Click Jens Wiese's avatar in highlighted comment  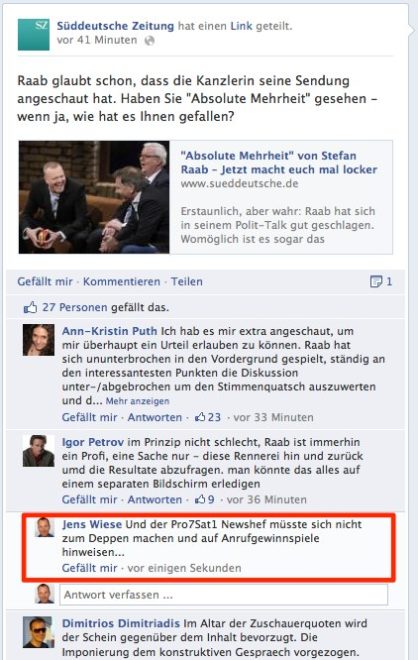[45, 528]
